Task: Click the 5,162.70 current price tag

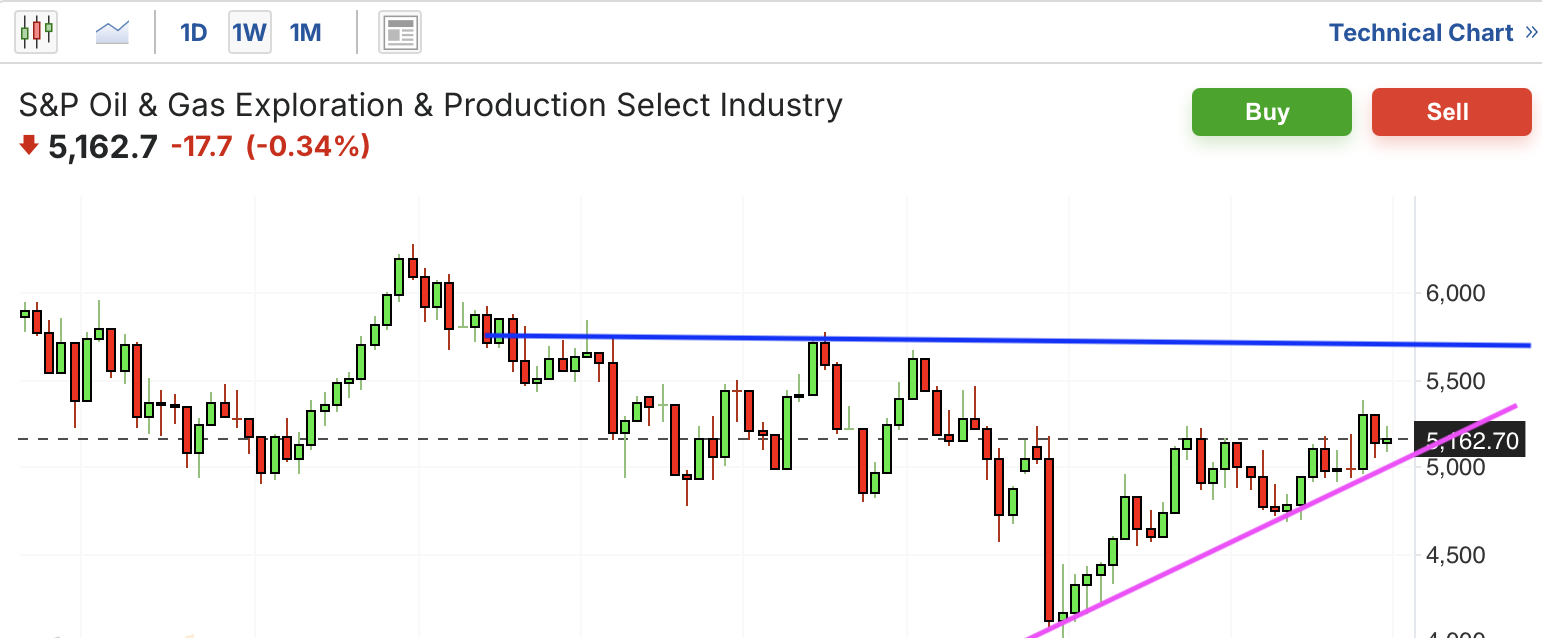Action: pos(1472,440)
